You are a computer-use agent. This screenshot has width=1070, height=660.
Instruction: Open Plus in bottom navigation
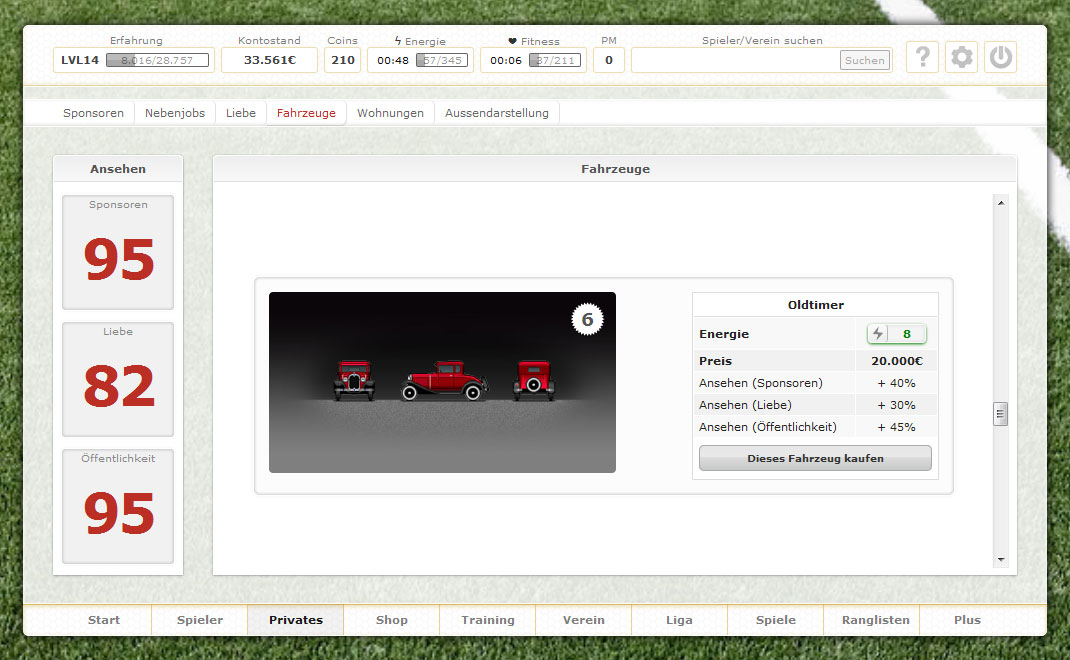(x=968, y=620)
